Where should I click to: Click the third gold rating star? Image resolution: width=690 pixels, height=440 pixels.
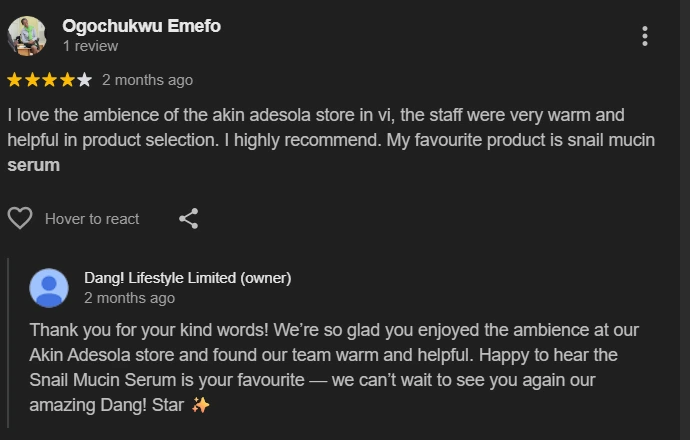49,80
